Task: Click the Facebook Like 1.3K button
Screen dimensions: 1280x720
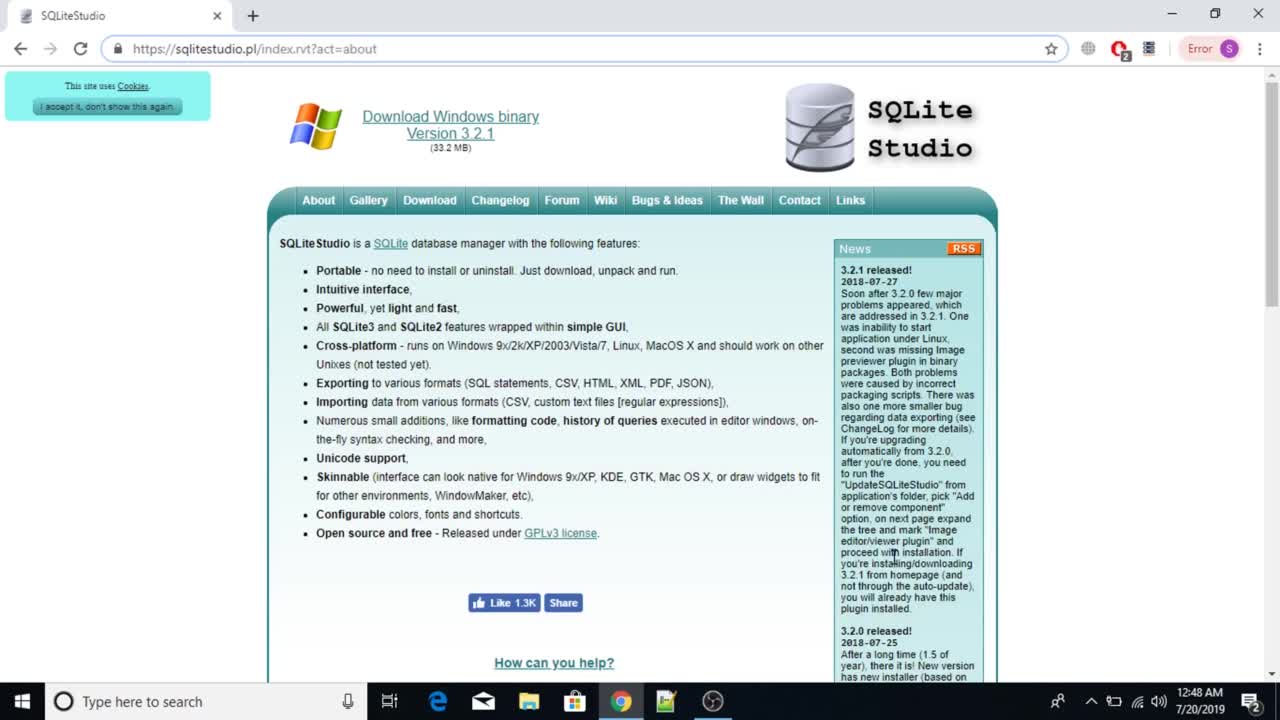Action: 505,603
